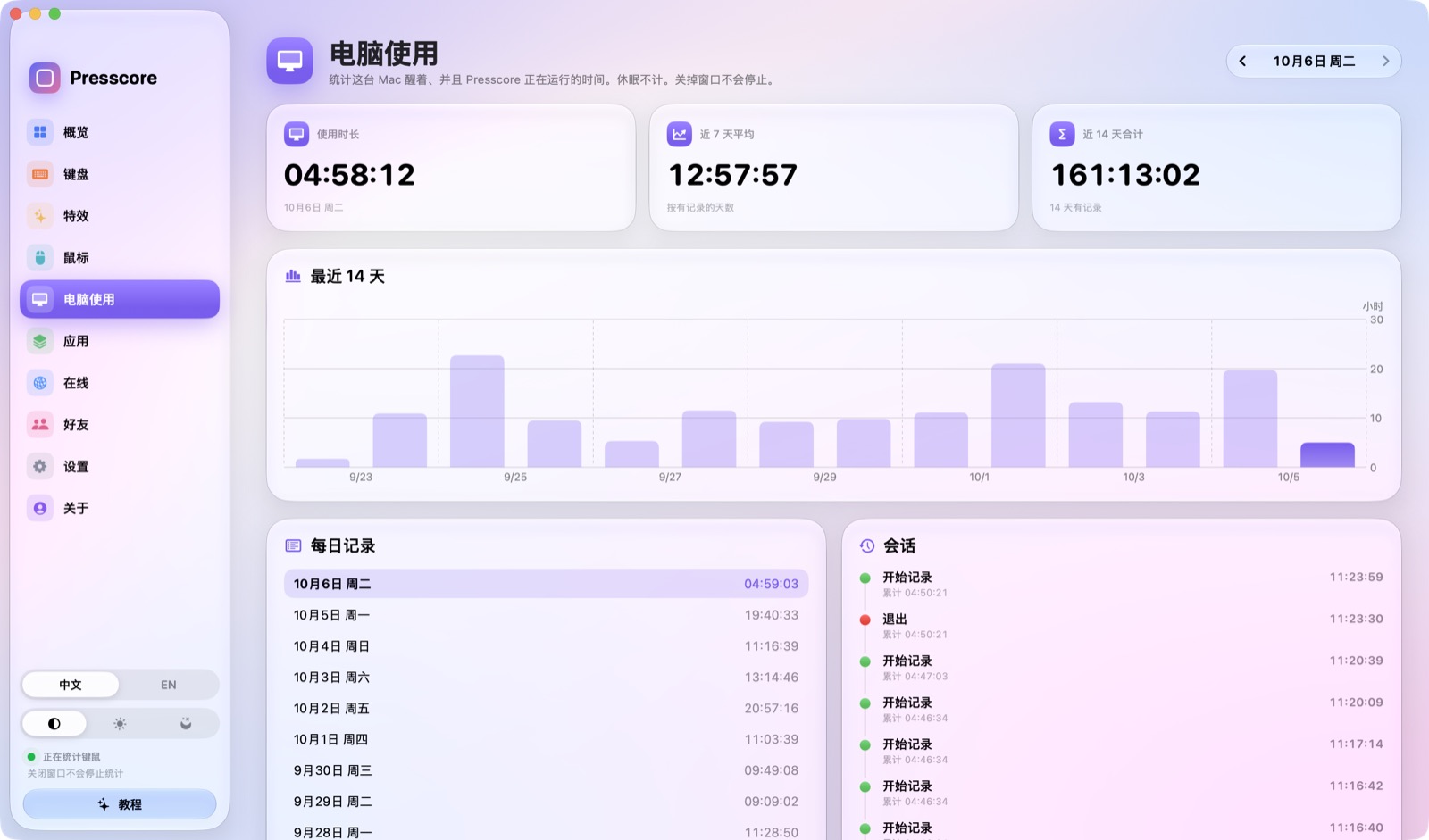
Task: Click the 关于 profile icon in sidebar
Action: click(x=40, y=508)
